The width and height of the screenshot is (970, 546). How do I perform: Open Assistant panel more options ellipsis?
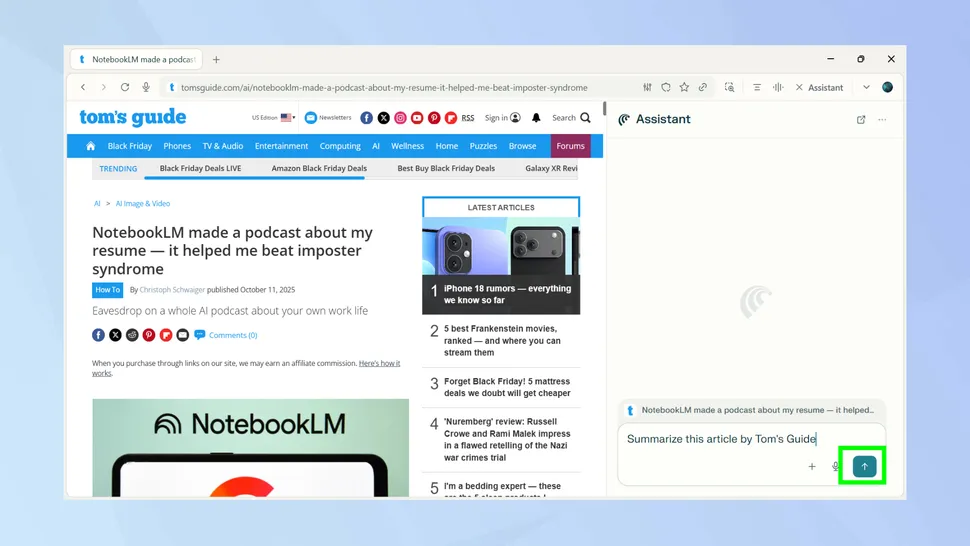click(882, 119)
